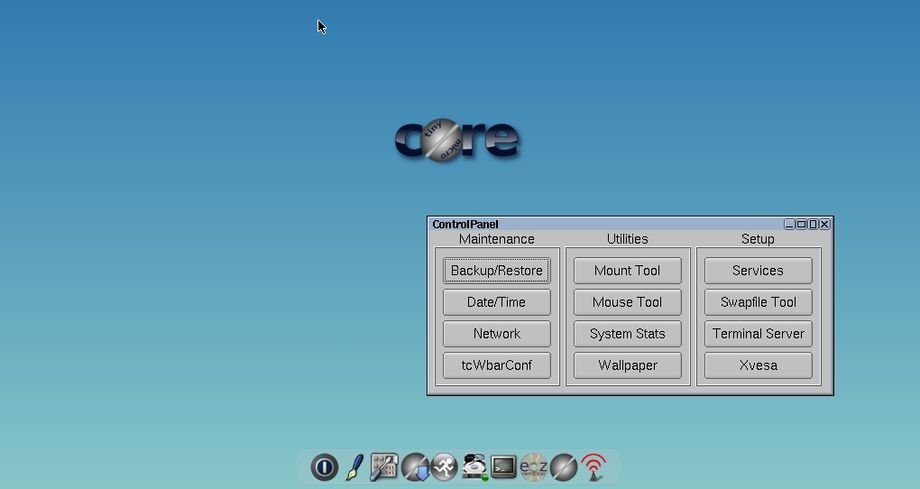Show System Stats from Utilities
The height and width of the screenshot is (489, 920).
tap(627, 334)
